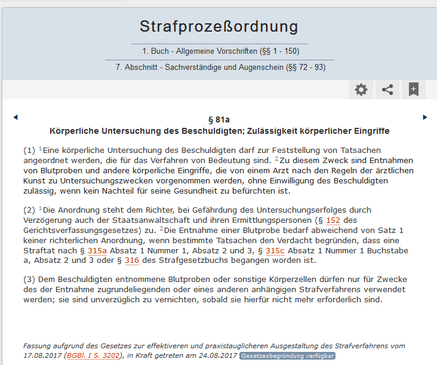Bookmark this paragraph with the bookmark icon
This screenshot has width=437, height=365.
point(414,89)
